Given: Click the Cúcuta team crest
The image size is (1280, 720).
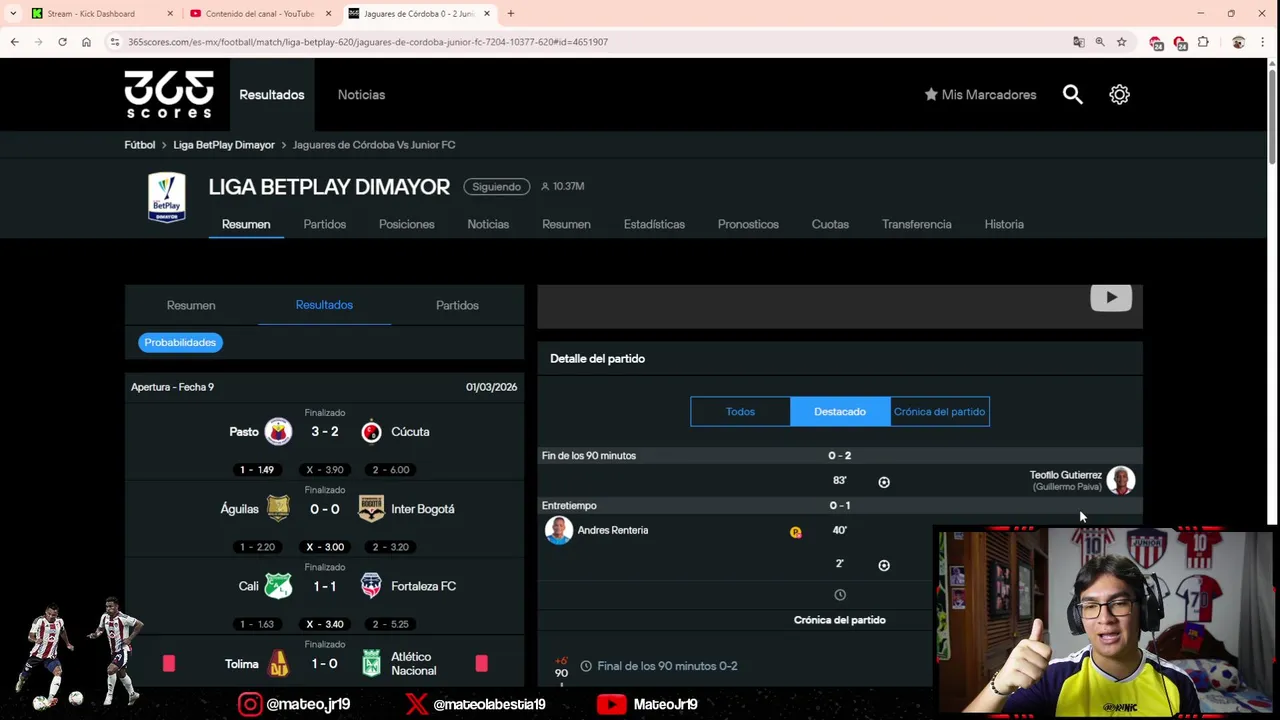Looking at the screenshot, I should (371, 431).
